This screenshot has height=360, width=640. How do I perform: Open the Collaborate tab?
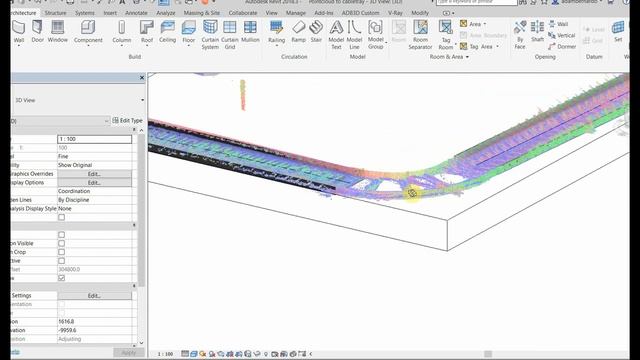click(x=243, y=13)
